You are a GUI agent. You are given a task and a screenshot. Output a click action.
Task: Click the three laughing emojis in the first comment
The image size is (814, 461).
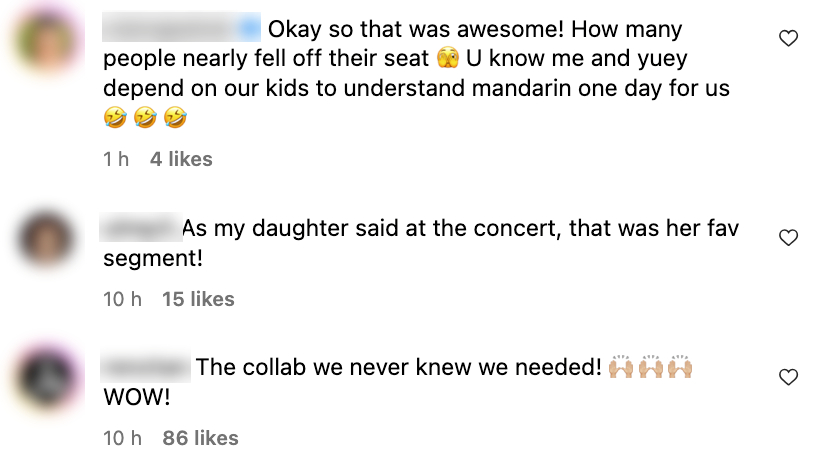[x=146, y=119]
